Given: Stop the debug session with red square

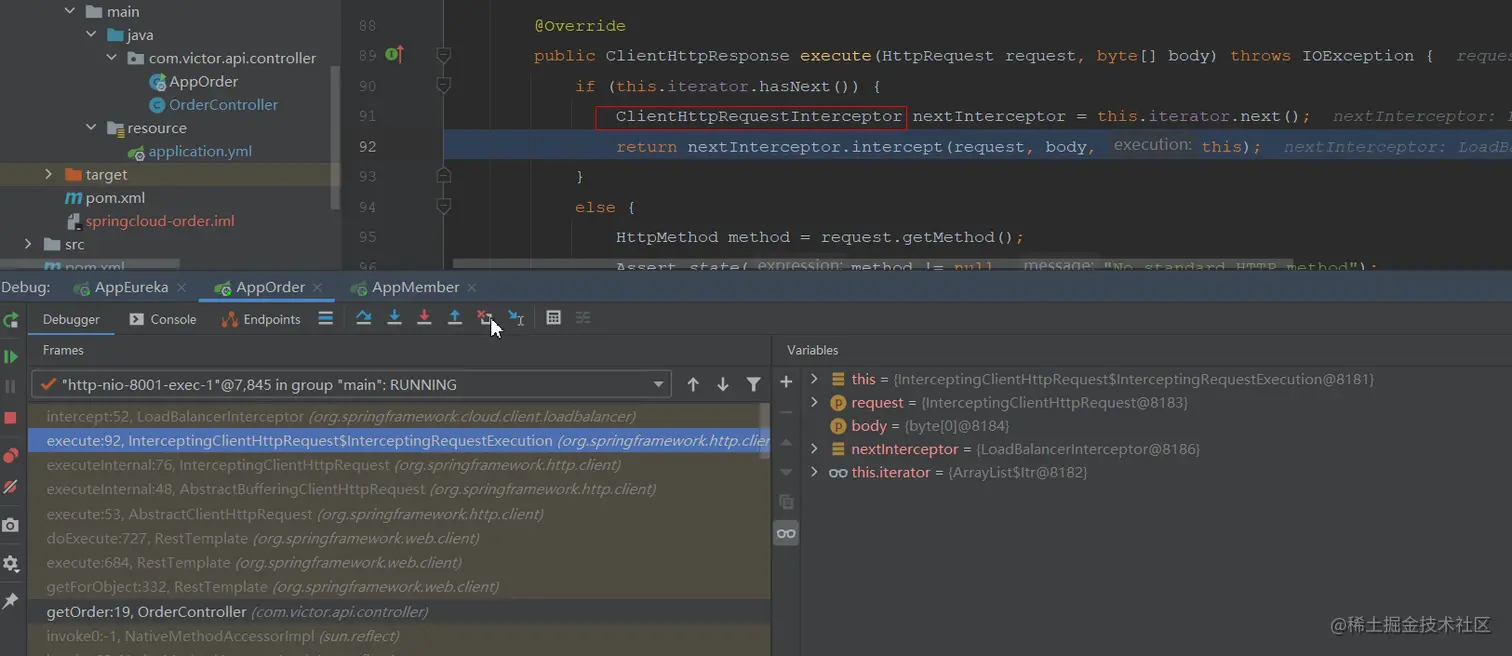Looking at the screenshot, I should [x=11, y=418].
